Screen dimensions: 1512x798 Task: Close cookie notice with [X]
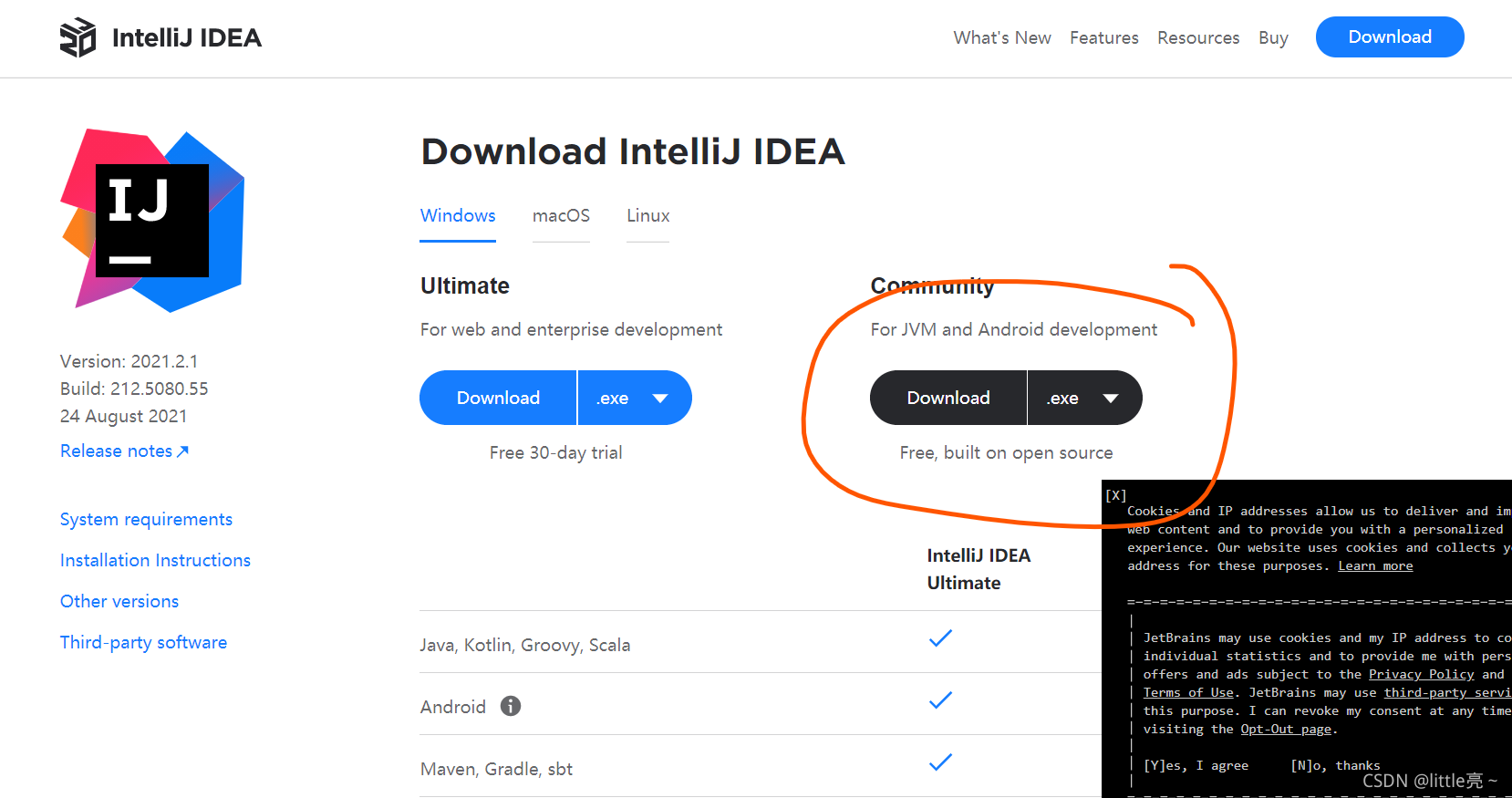coord(1116,495)
